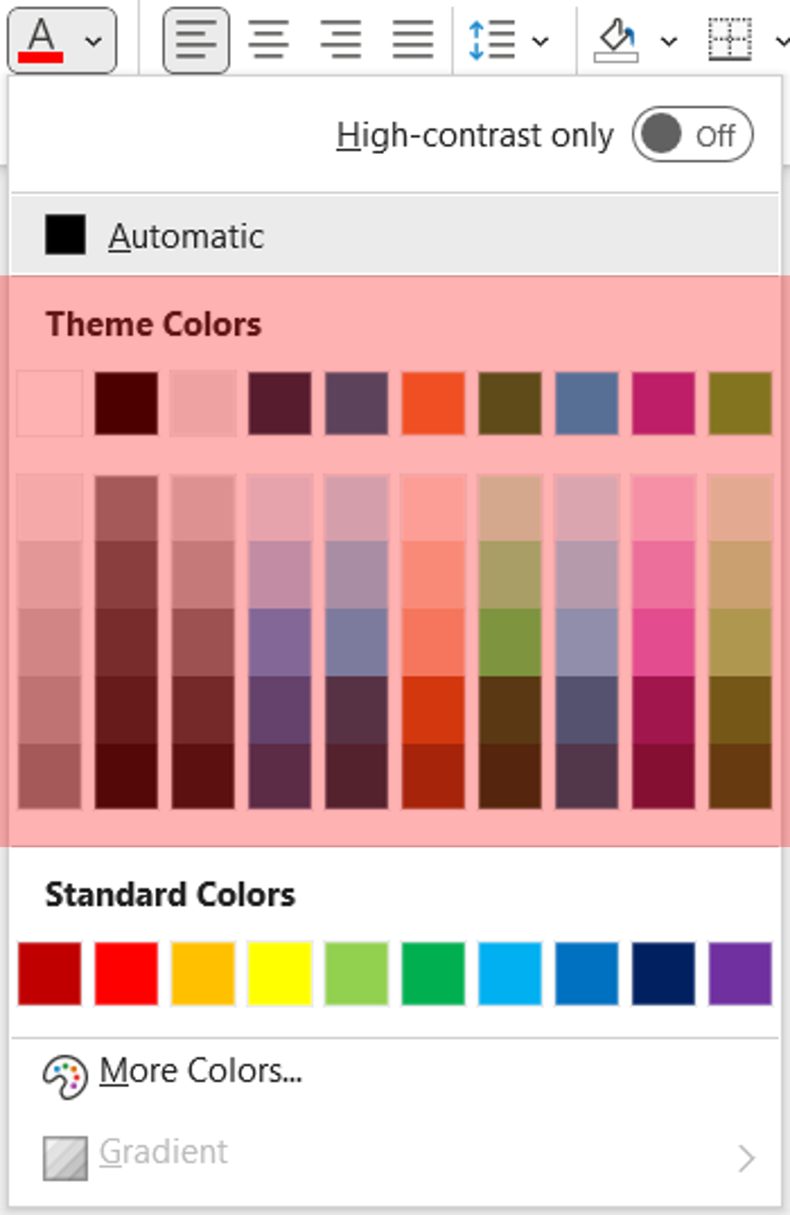Viewport: 790px width, 1215px height.
Task: Click the shading paint bucket icon
Action: pos(616,40)
